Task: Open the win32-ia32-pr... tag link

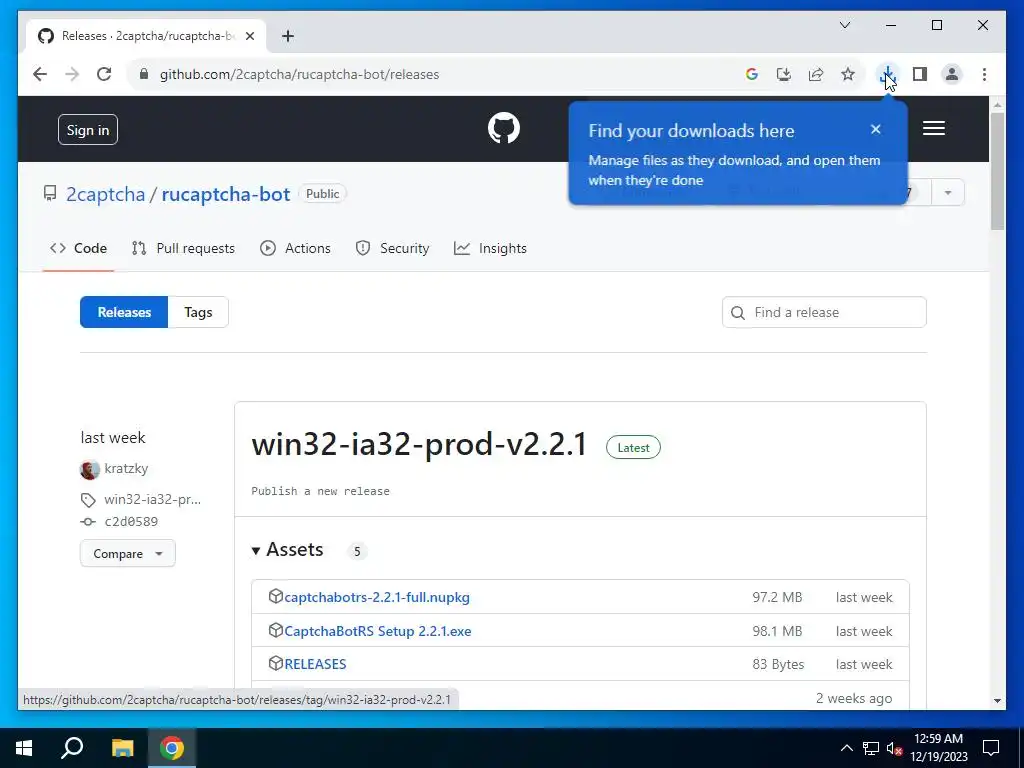Action: point(153,500)
